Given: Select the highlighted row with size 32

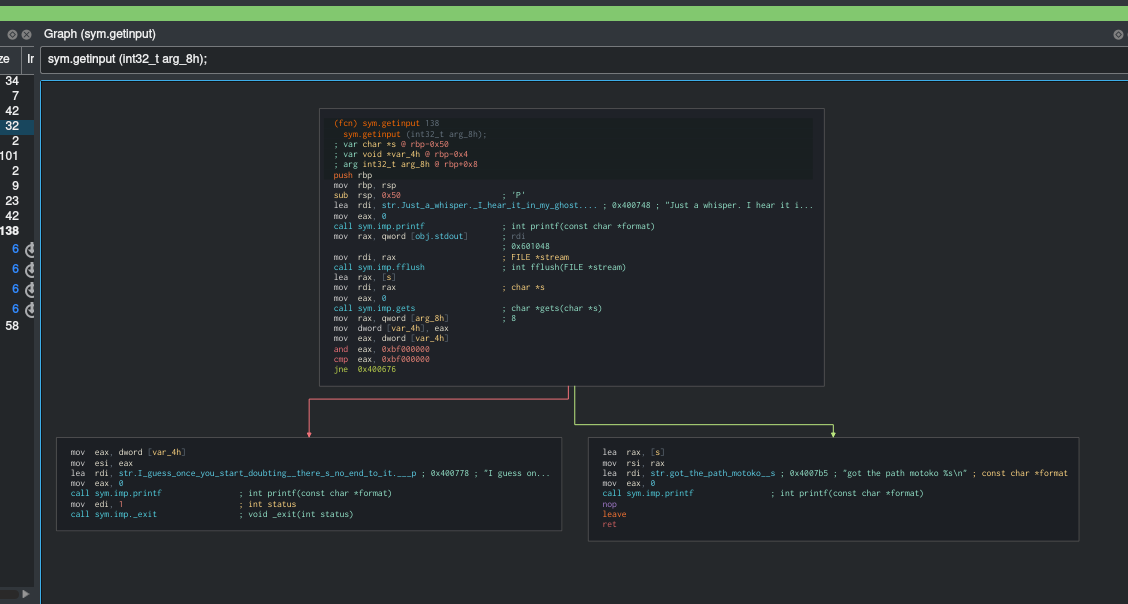Looking at the screenshot, I should (x=12, y=126).
